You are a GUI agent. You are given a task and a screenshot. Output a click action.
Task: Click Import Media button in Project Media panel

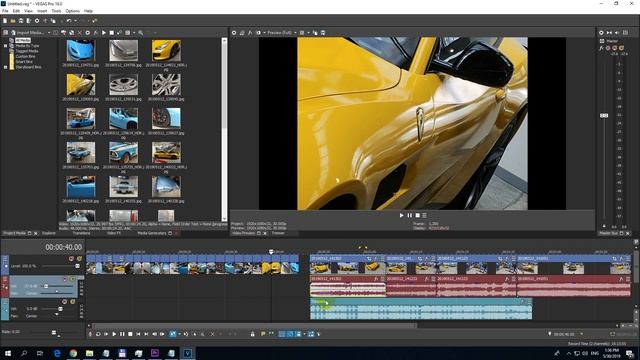click(28, 33)
